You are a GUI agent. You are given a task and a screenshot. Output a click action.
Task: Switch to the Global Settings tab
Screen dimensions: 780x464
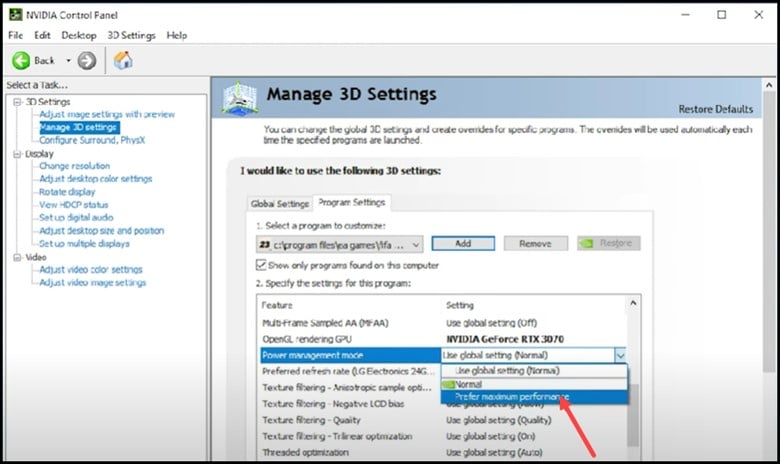click(279, 203)
